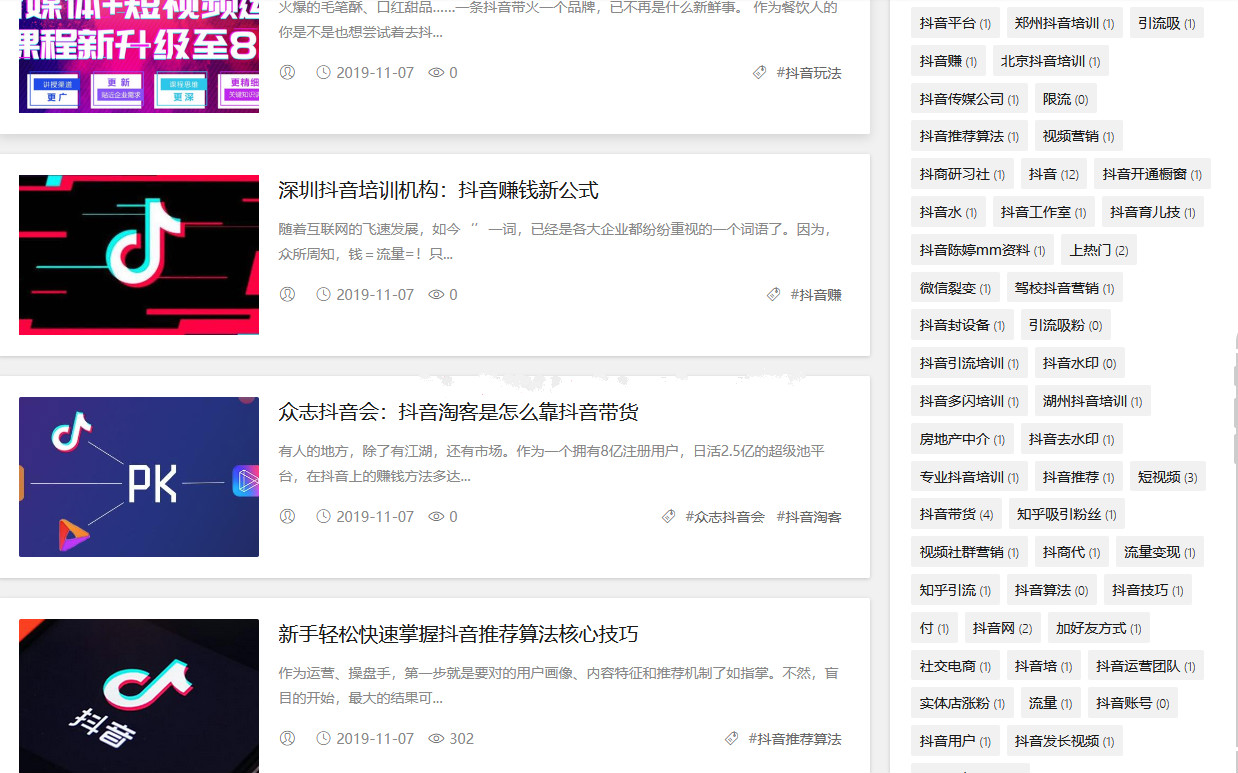Select the 抖音去水印 tag
This screenshot has height=773, width=1238.
click(x=1071, y=439)
